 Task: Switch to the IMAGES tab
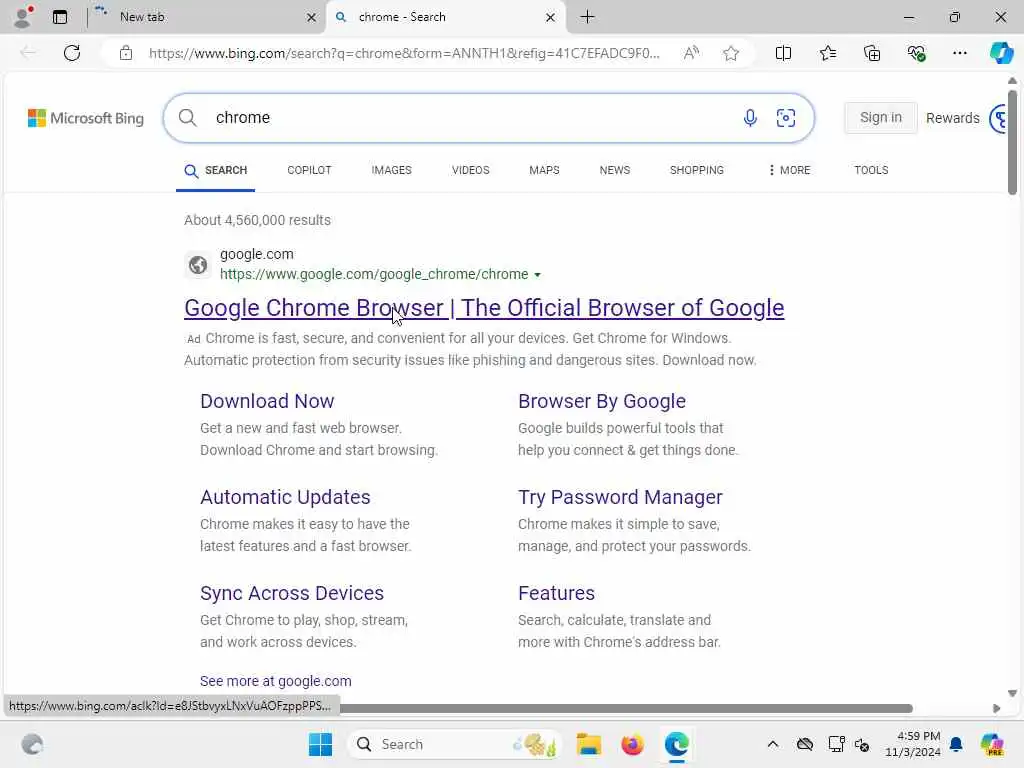point(391,170)
